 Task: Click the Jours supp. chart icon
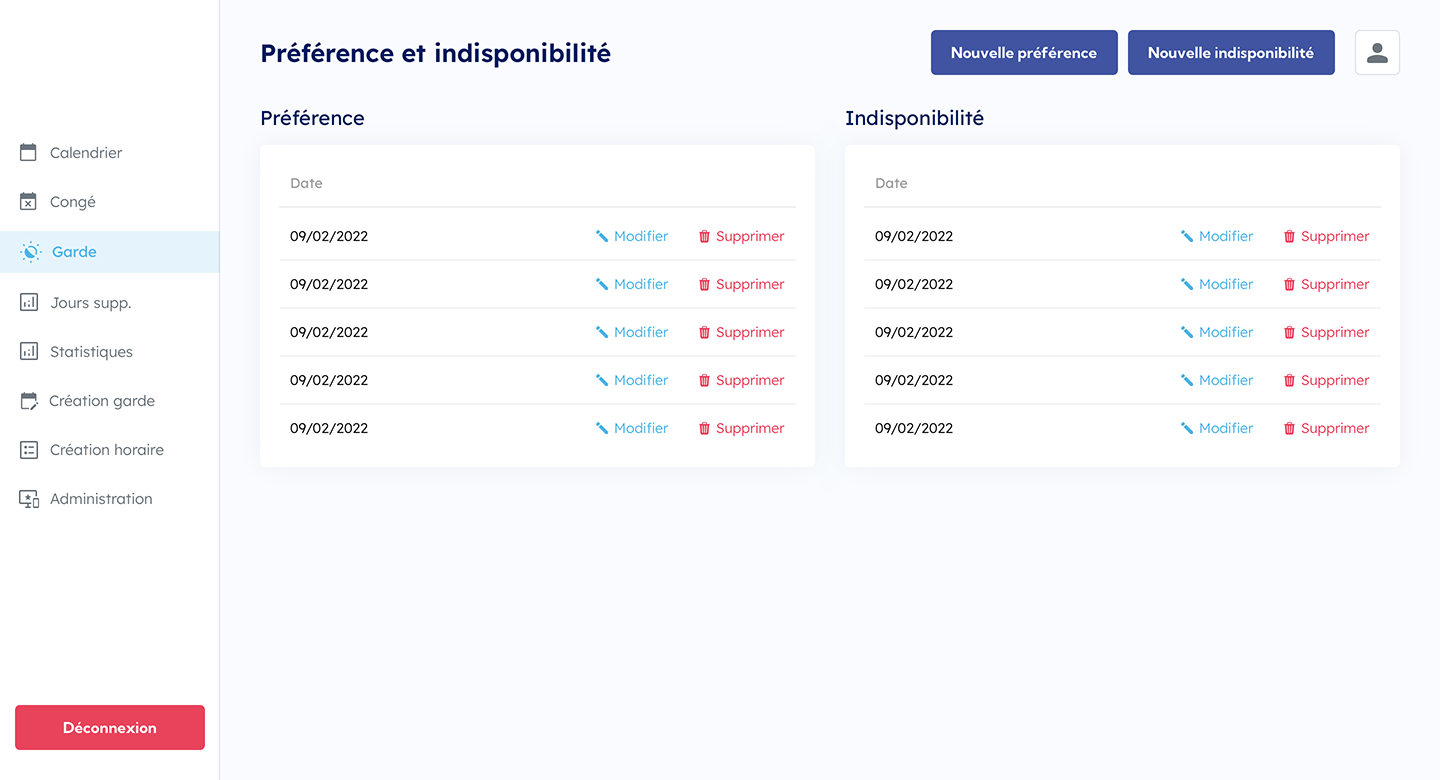[29, 303]
